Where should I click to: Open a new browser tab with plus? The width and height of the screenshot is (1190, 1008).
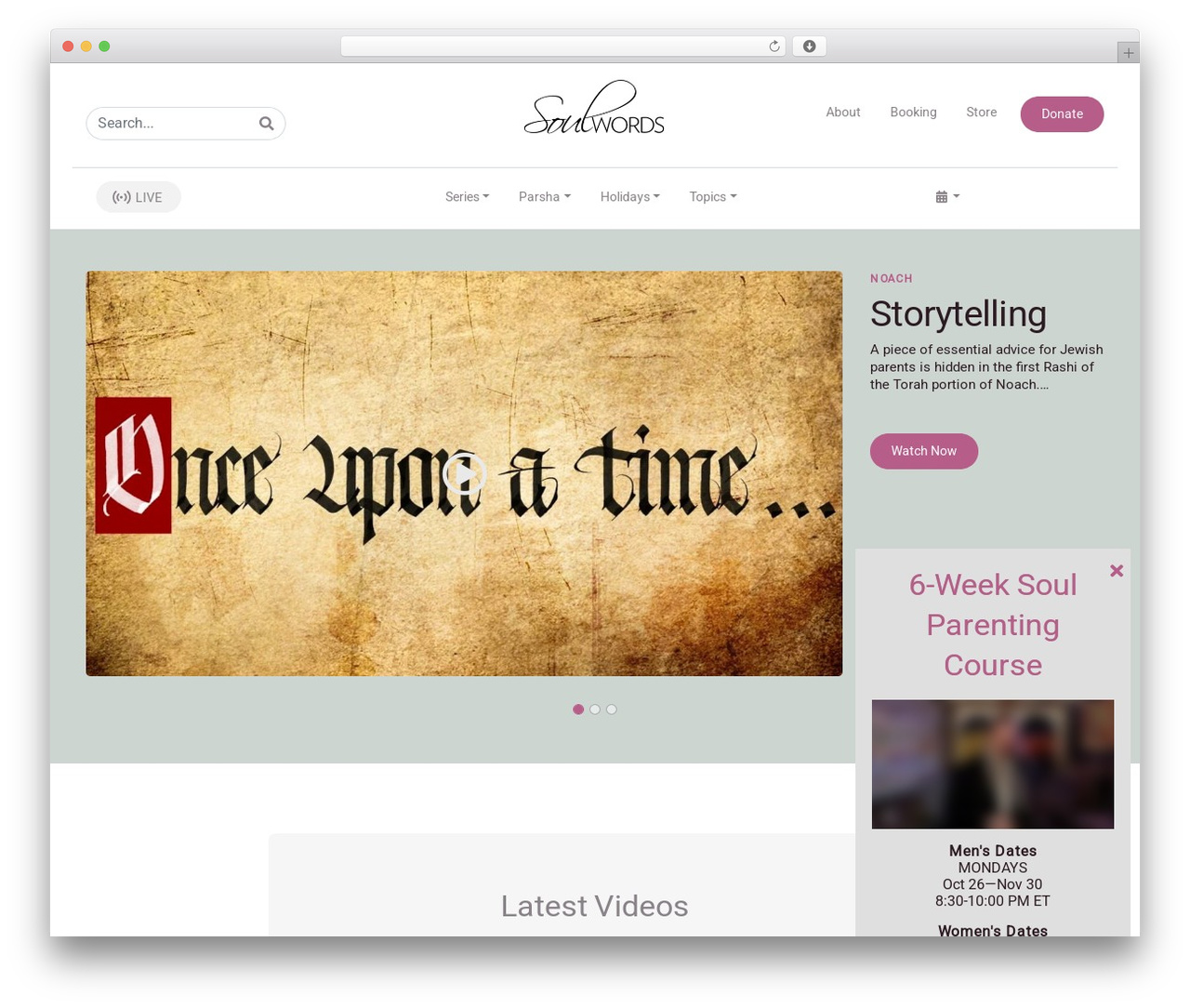click(1128, 53)
